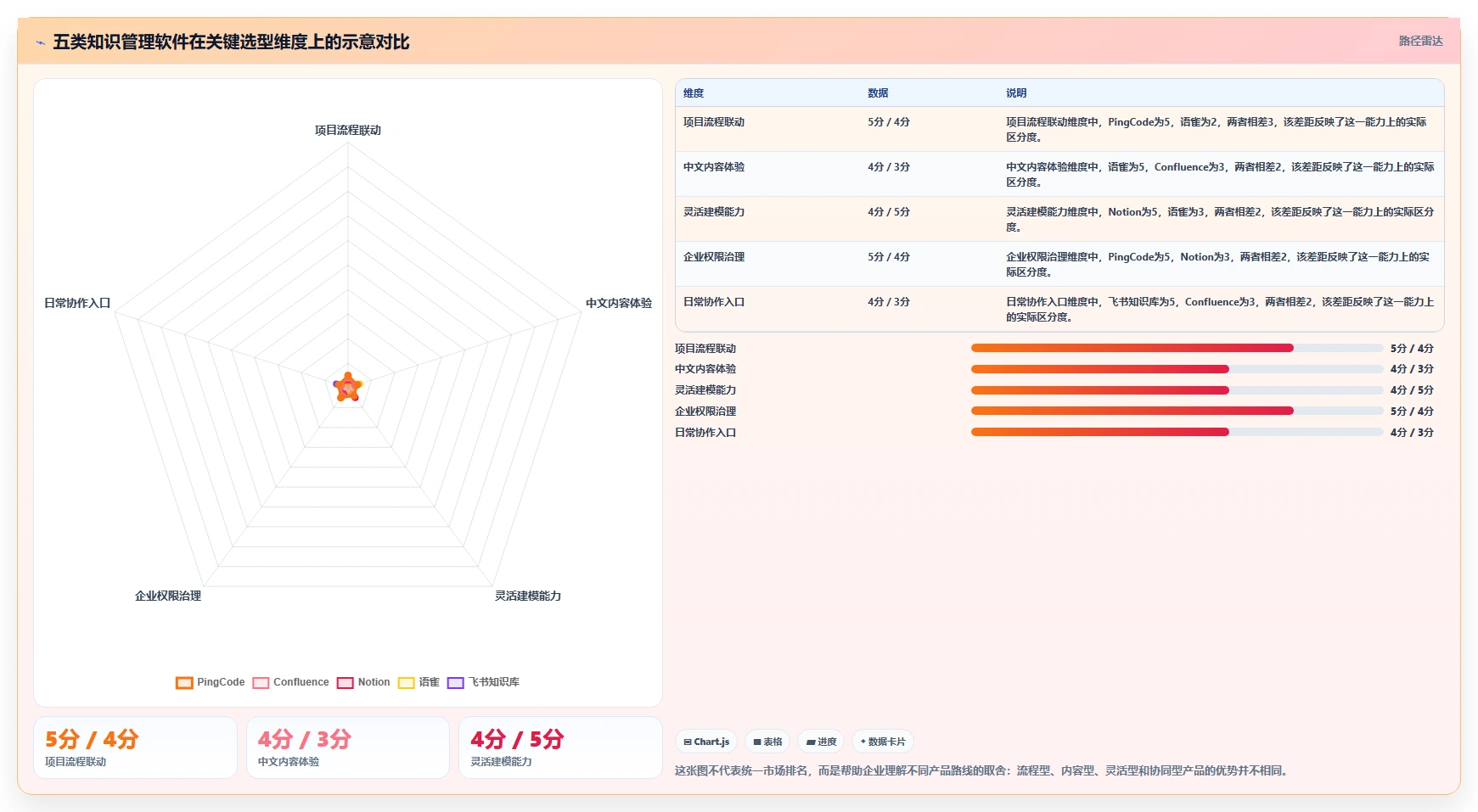This screenshot has width=1478, height=812.
Task: Toggle Confluence legend swatch in radar chart
Action: pyautogui.click(x=261, y=683)
